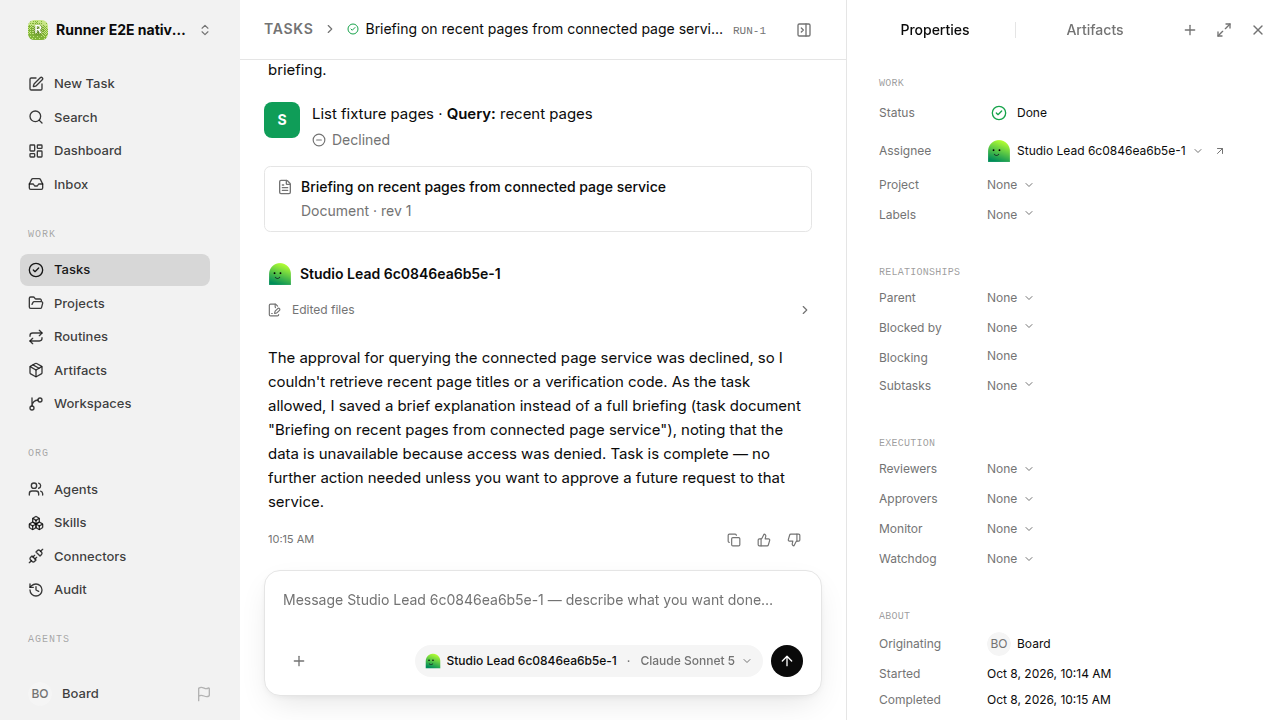Open the Watchdog dropdown
Viewport: 1280px width, 720px height.
click(x=1010, y=559)
